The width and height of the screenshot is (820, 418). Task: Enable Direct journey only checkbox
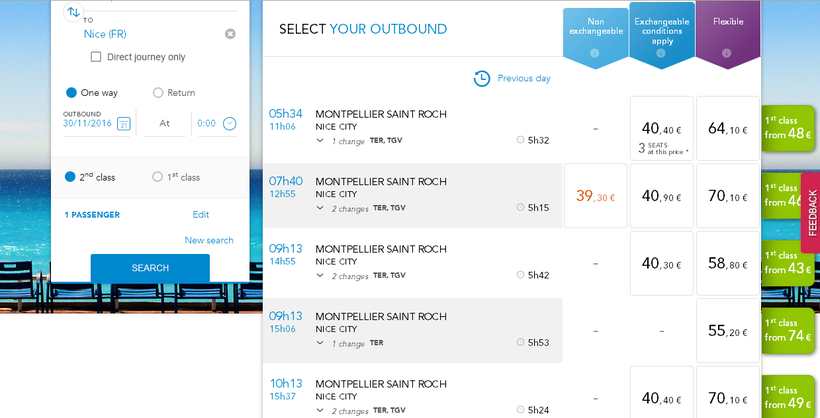pyautogui.click(x=96, y=57)
